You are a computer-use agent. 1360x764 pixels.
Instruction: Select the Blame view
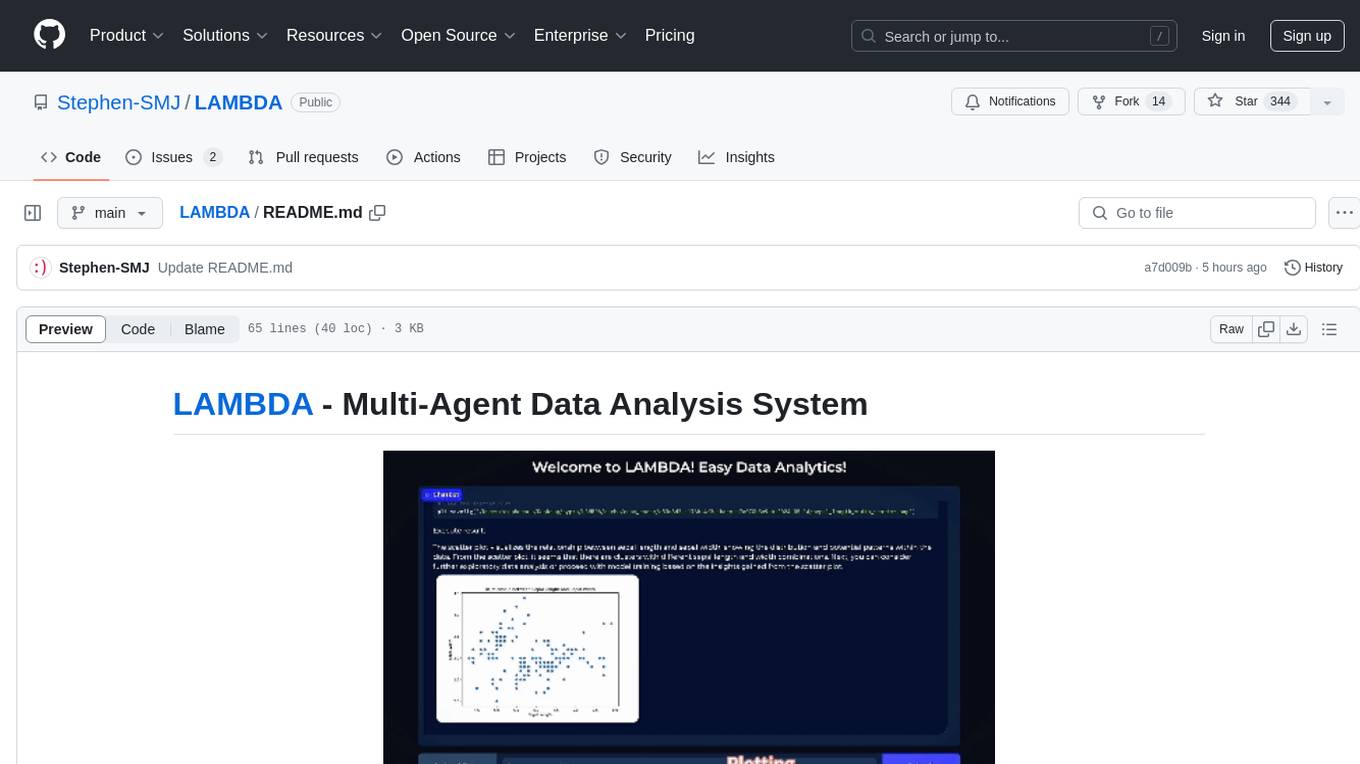point(204,329)
